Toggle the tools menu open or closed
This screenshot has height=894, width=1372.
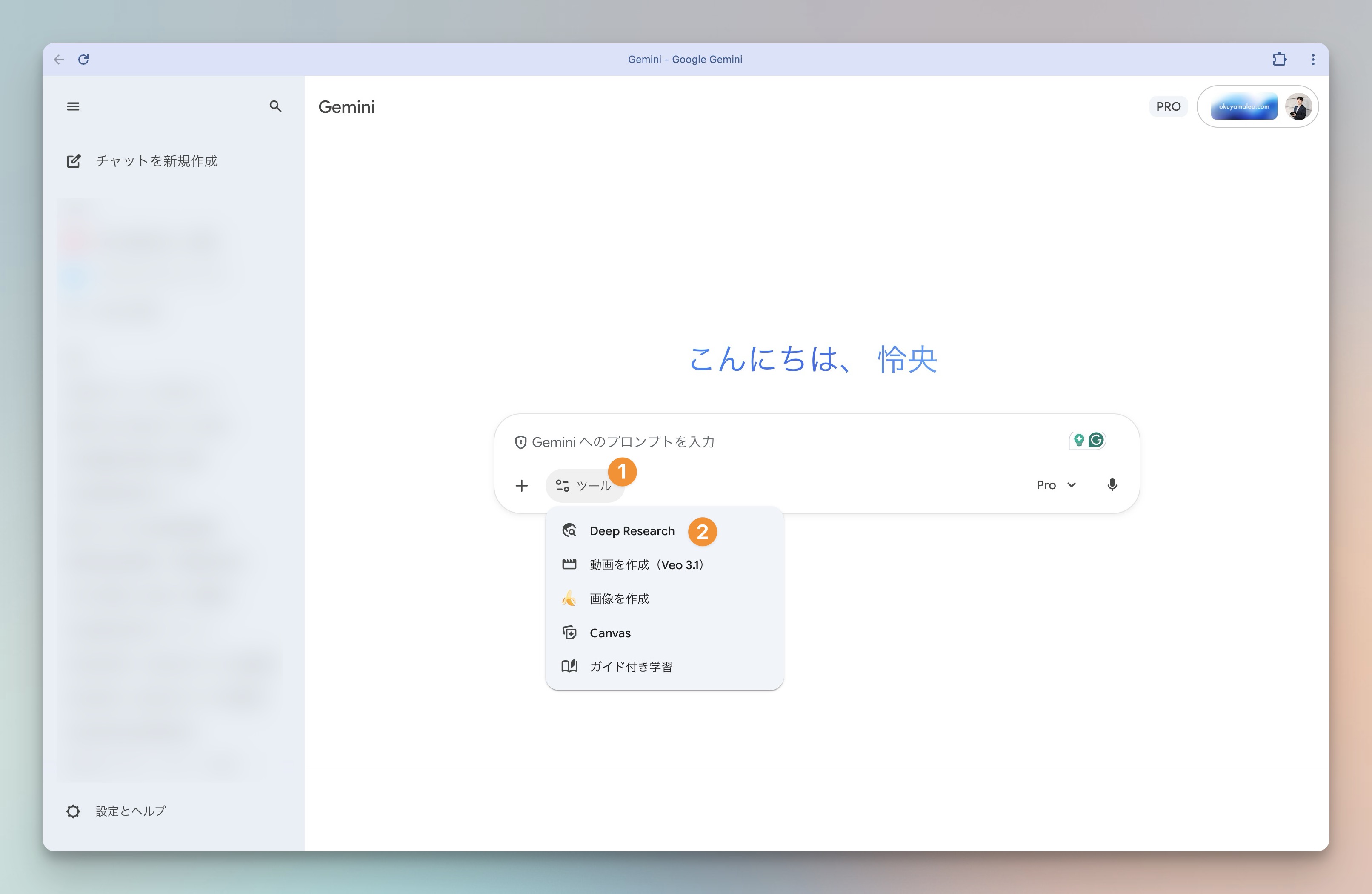click(x=585, y=485)
